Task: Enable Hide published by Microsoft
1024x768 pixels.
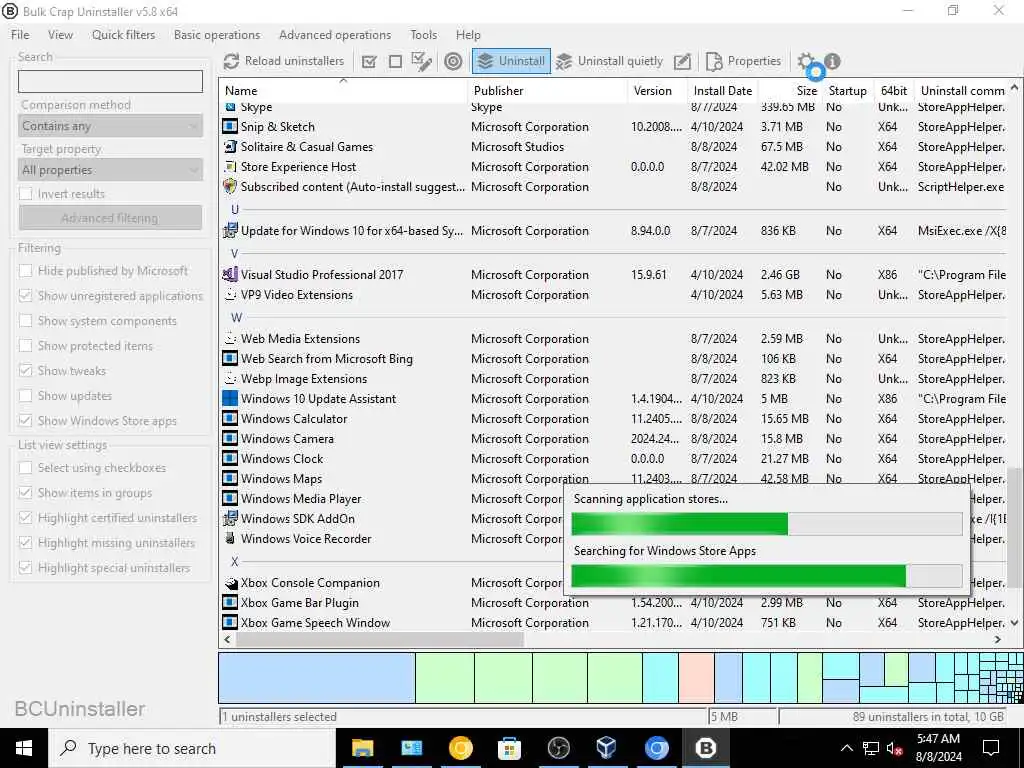Action: (x=25, y=271)
